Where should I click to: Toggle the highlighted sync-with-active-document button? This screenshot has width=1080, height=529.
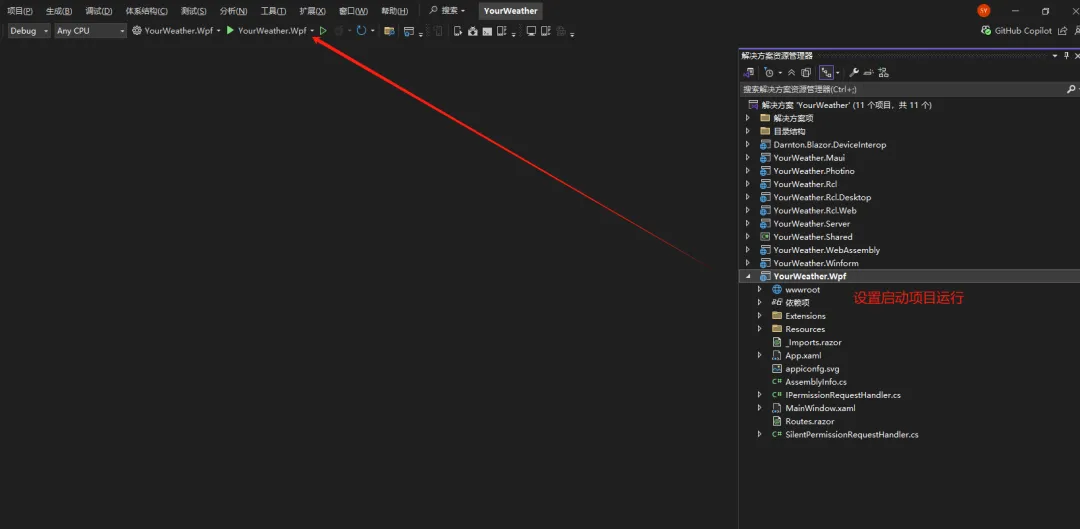pos(827,72)
